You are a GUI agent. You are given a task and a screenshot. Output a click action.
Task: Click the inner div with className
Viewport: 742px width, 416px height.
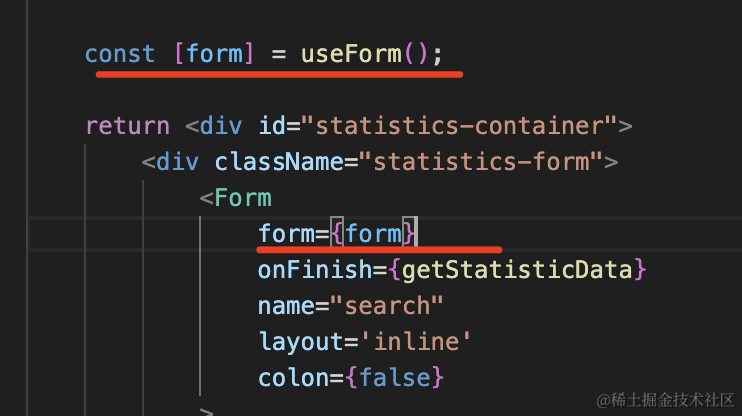click(177, 162)
